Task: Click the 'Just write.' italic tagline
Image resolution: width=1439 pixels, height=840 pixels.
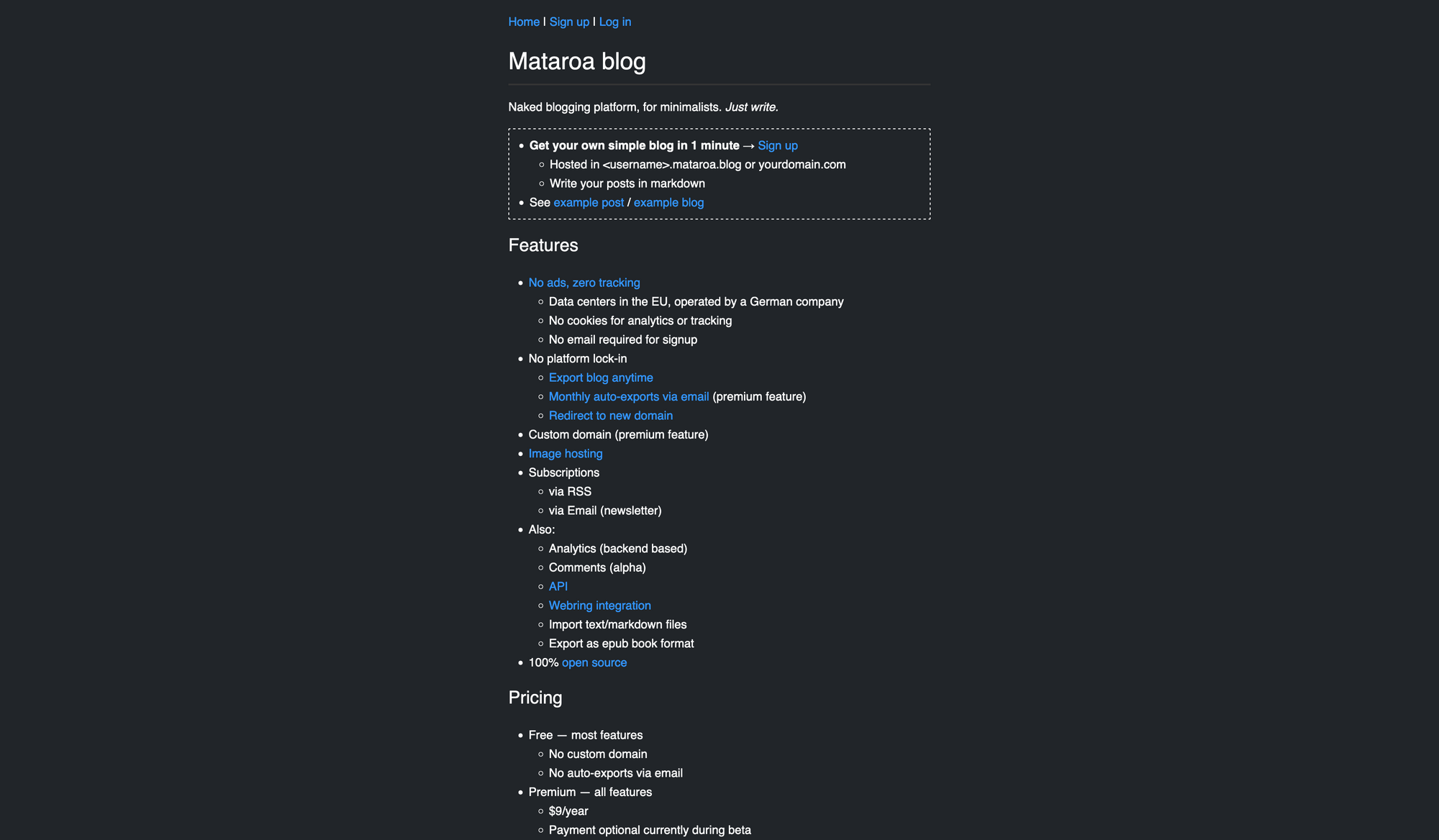Action: 751,107
